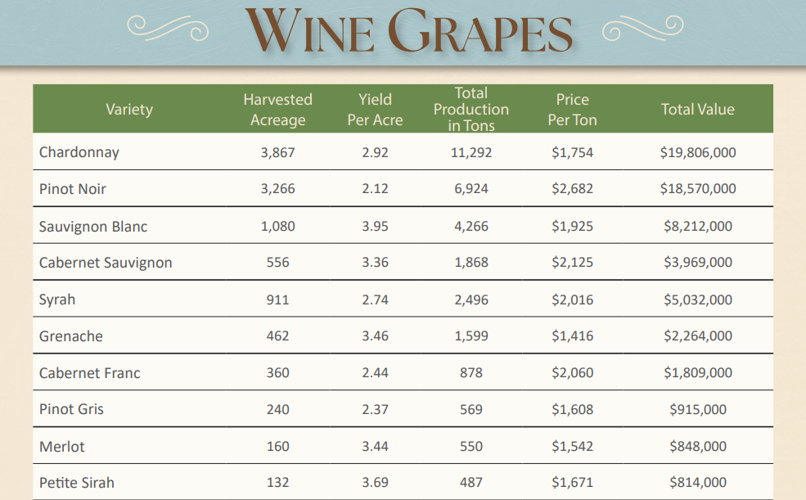Click the Total Value column header
The width and height of the screenshot is (806, 500).
pos(697,109)
